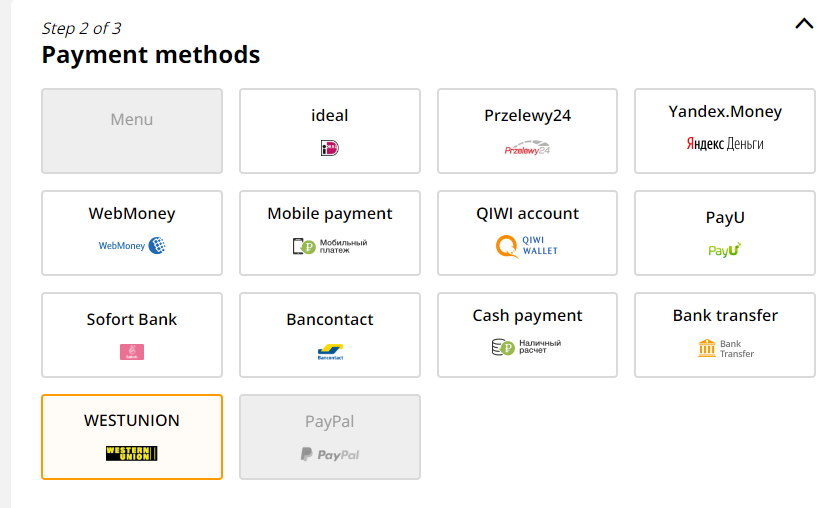The height and width of the screenshot is (508, 836).
Task: Click the WebMoney globe logo
Action: pos(156,245)
